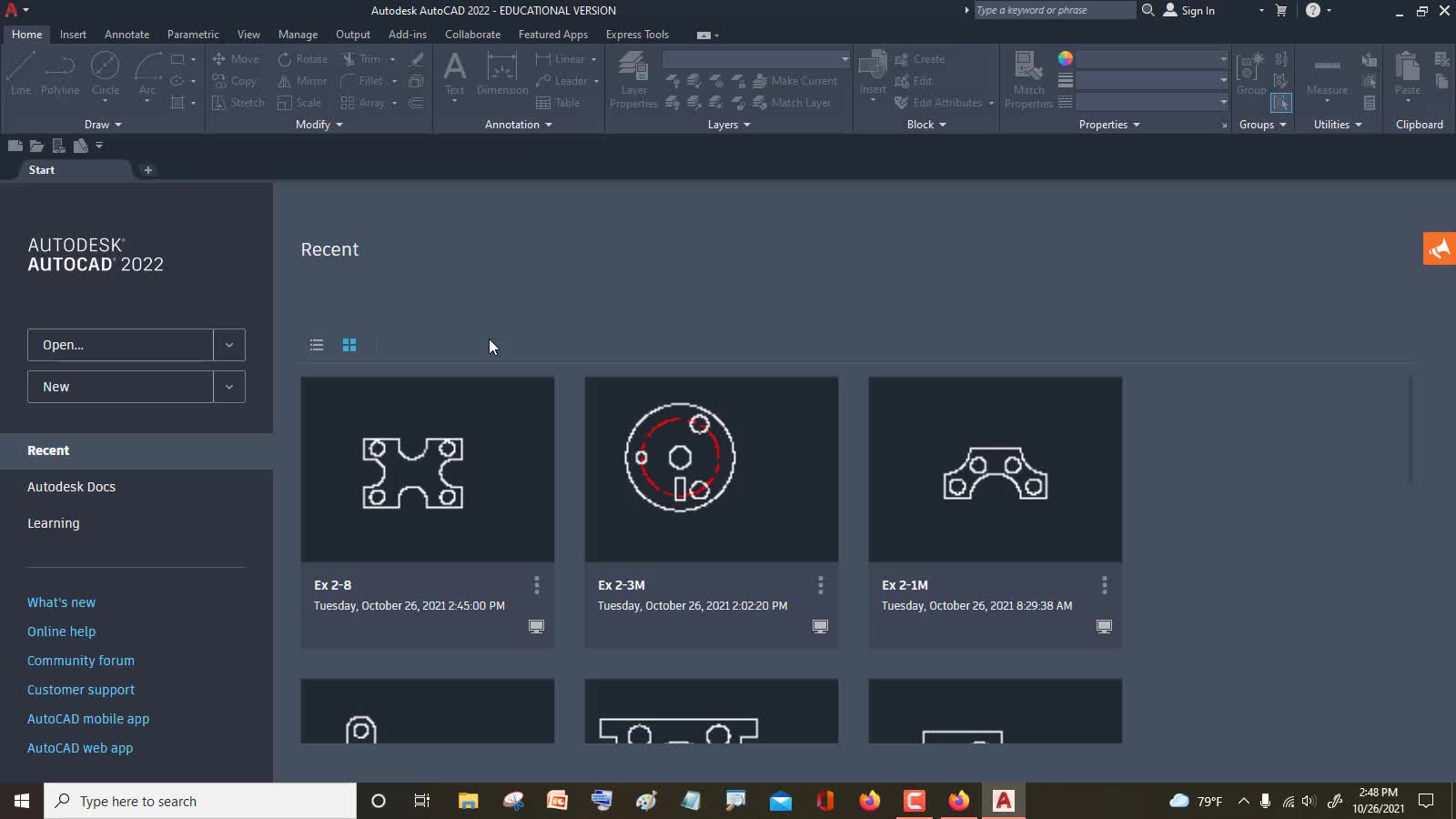Screen dimensions: 1456x819
Task: Open the Community forum link
Action: click(x=81, y=661)
